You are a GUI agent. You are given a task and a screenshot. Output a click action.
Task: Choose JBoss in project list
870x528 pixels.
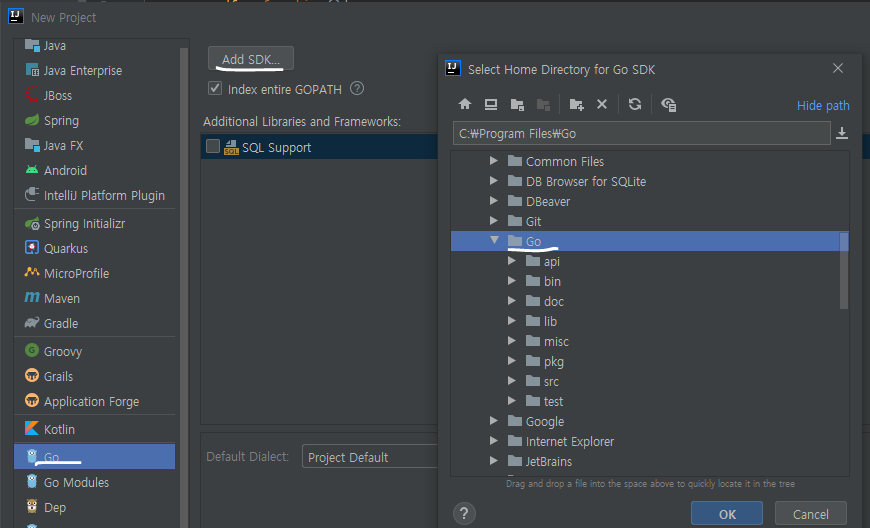[x=94, y=95]
